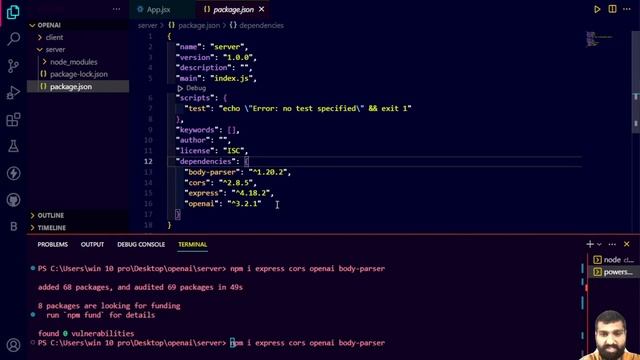Screen dimensions: 640x360
Task: Expand the node_modules folder
Action: 73,62
